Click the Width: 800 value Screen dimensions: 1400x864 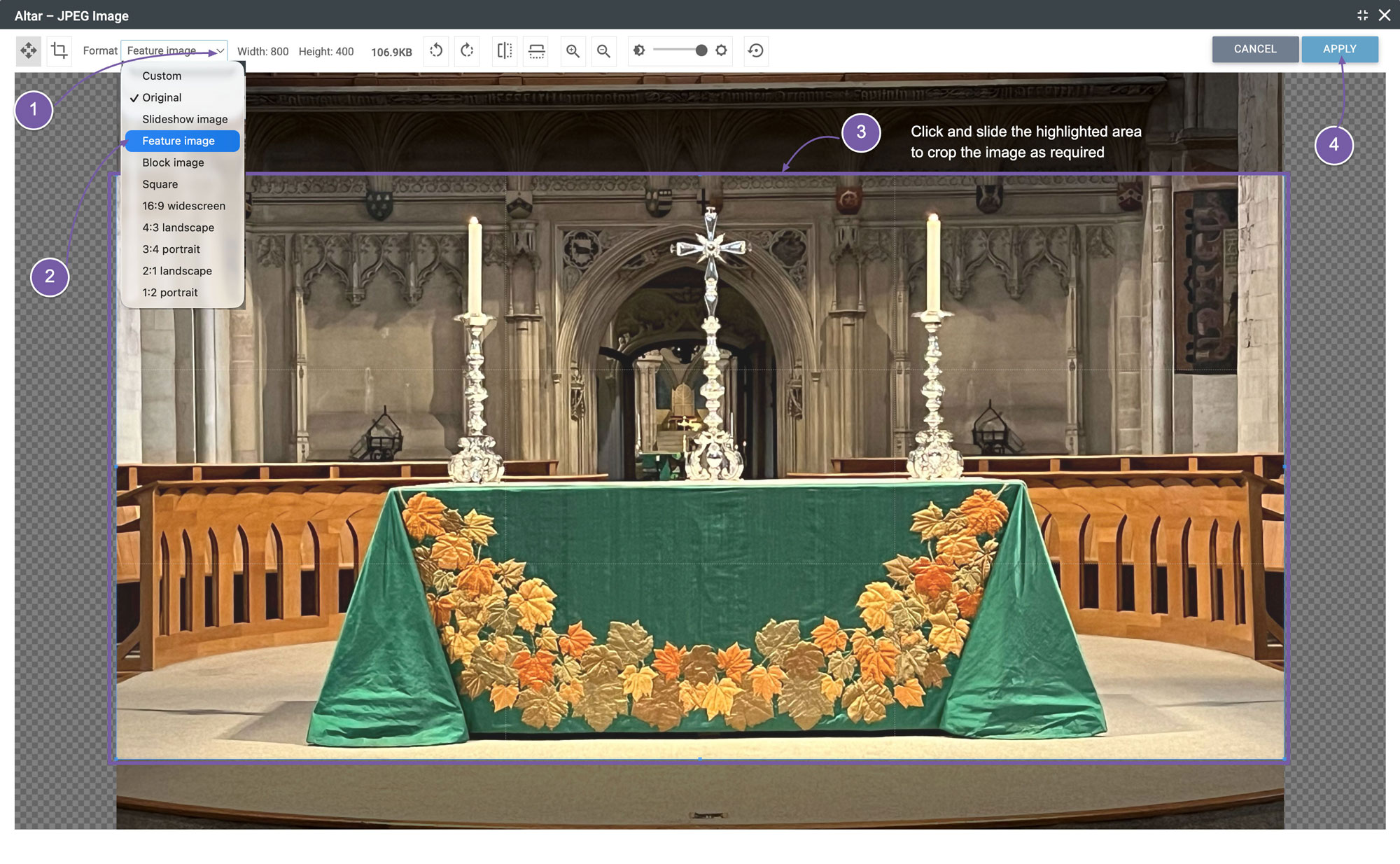pos(262,51)
